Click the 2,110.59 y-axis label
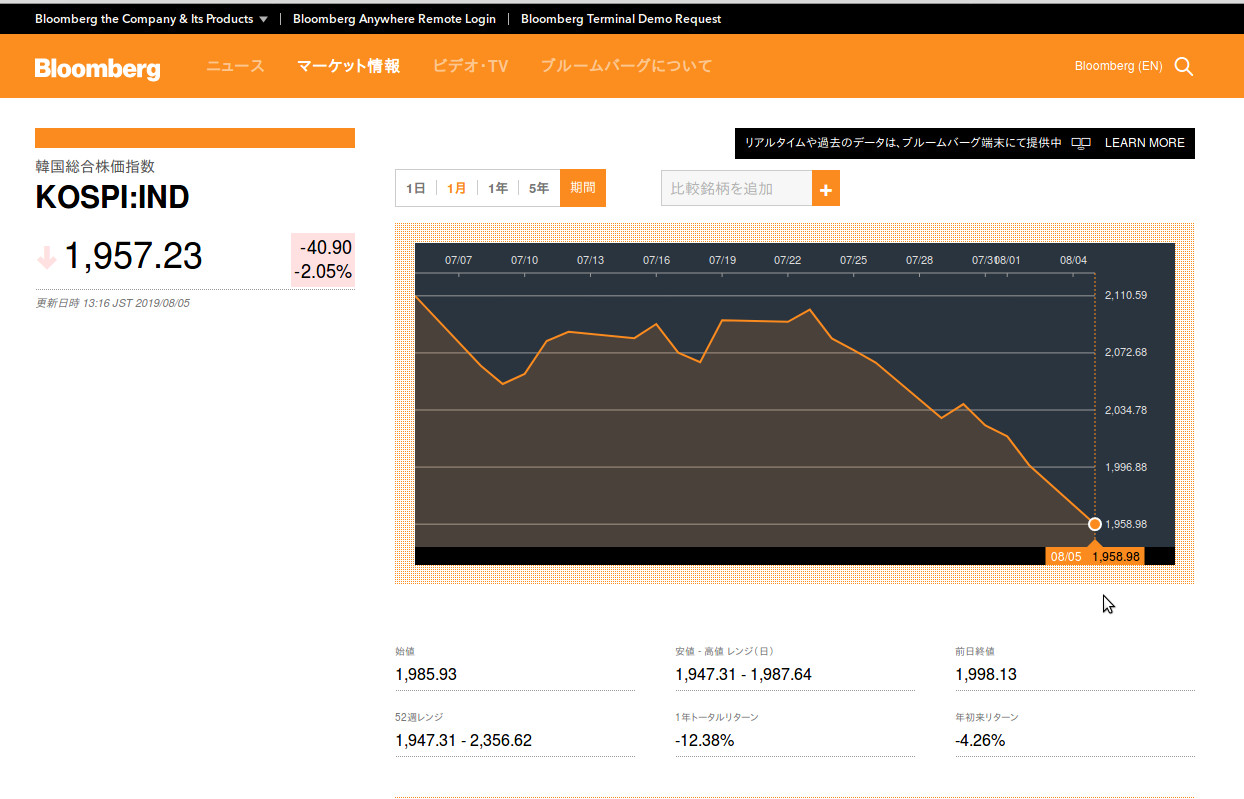1244x799 pixels. pos(1126,295)
